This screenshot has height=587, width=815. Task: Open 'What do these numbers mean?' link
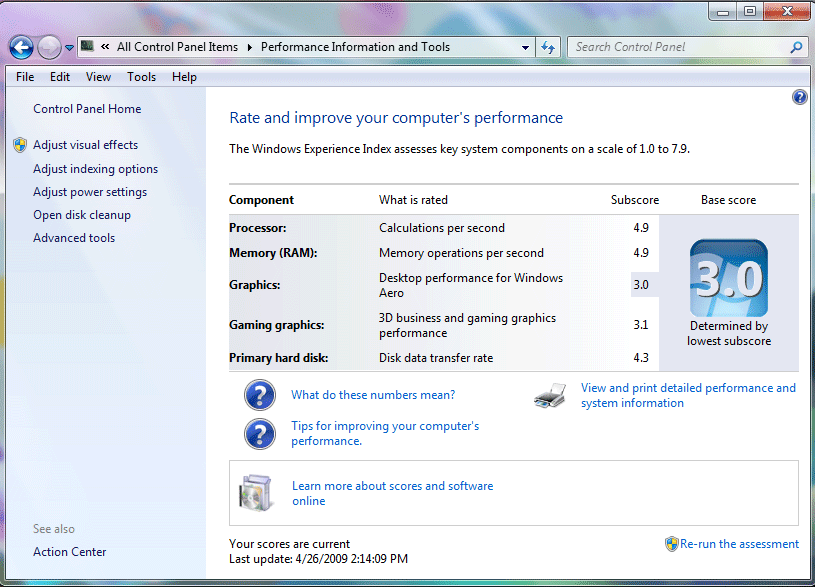373,395
